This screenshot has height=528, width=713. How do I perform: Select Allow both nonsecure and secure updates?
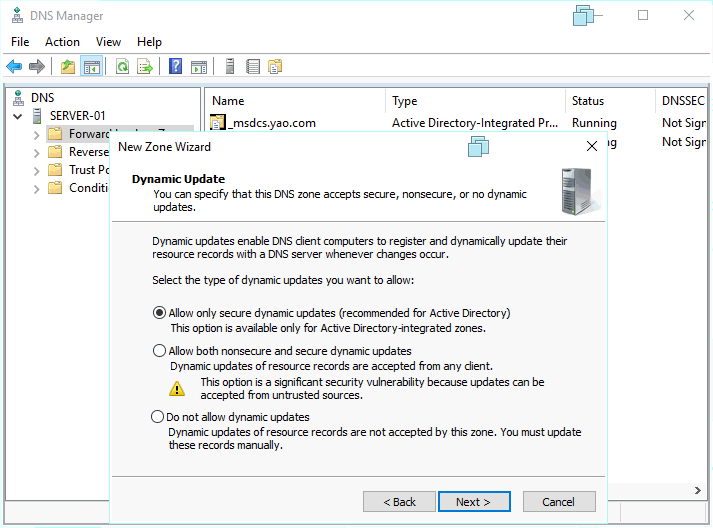coord(159,351)
